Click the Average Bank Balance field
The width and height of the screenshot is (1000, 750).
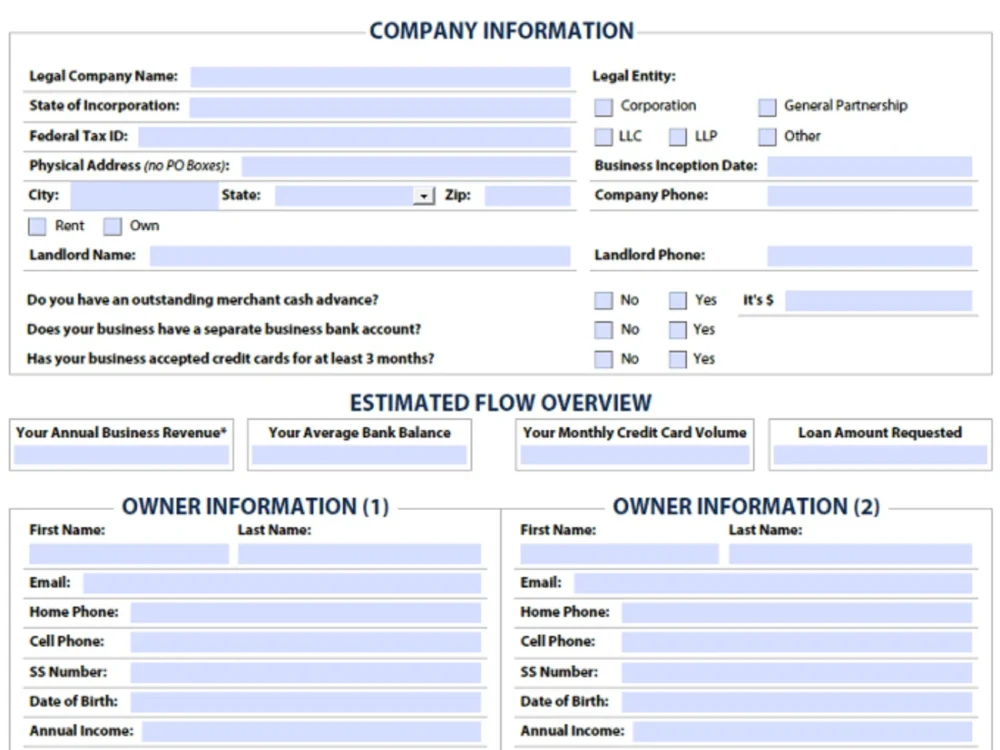360,455
